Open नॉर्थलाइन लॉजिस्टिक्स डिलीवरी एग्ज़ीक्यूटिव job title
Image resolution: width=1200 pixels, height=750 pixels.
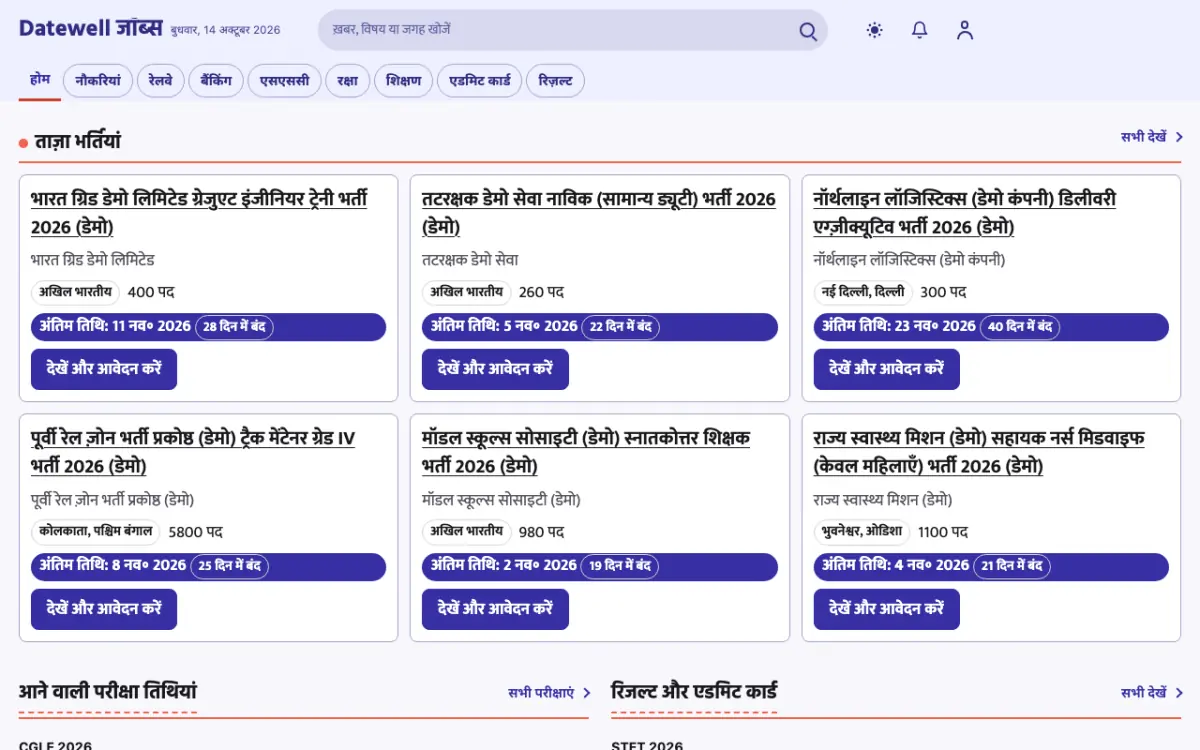click(x=965, y=213)
